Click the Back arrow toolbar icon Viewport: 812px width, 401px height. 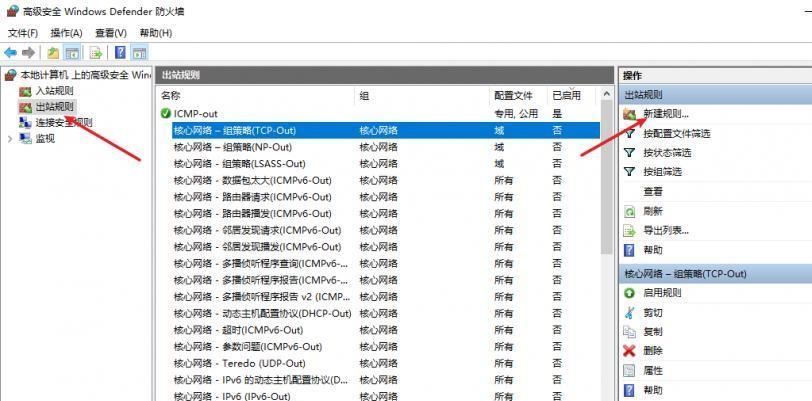point(10,52)
